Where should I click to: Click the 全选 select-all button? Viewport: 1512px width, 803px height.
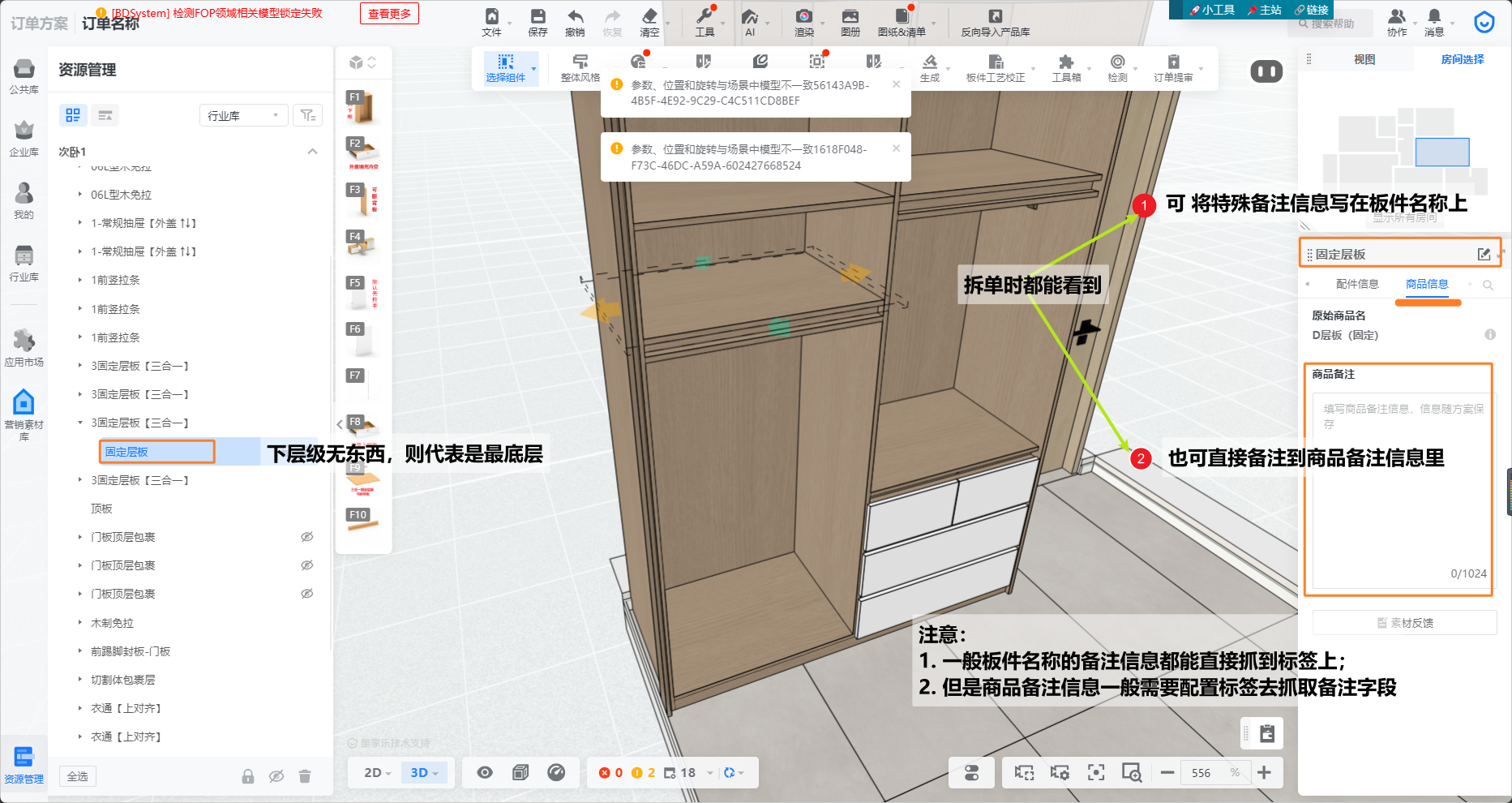point(78,776)
